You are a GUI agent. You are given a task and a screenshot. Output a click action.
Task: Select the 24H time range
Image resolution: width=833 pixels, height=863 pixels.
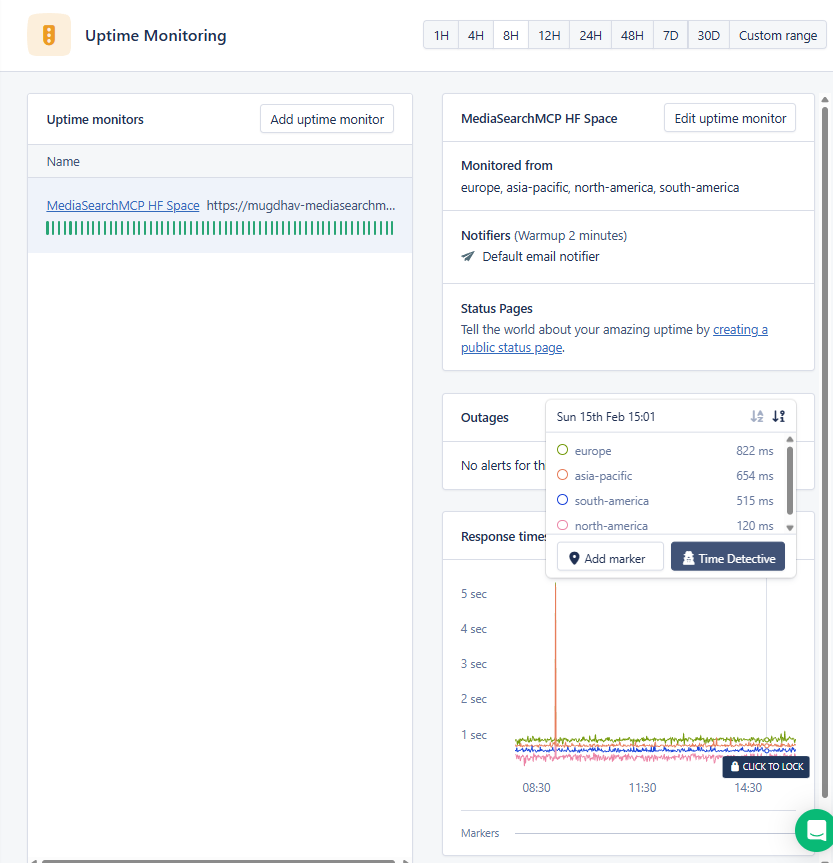(590, 35)
